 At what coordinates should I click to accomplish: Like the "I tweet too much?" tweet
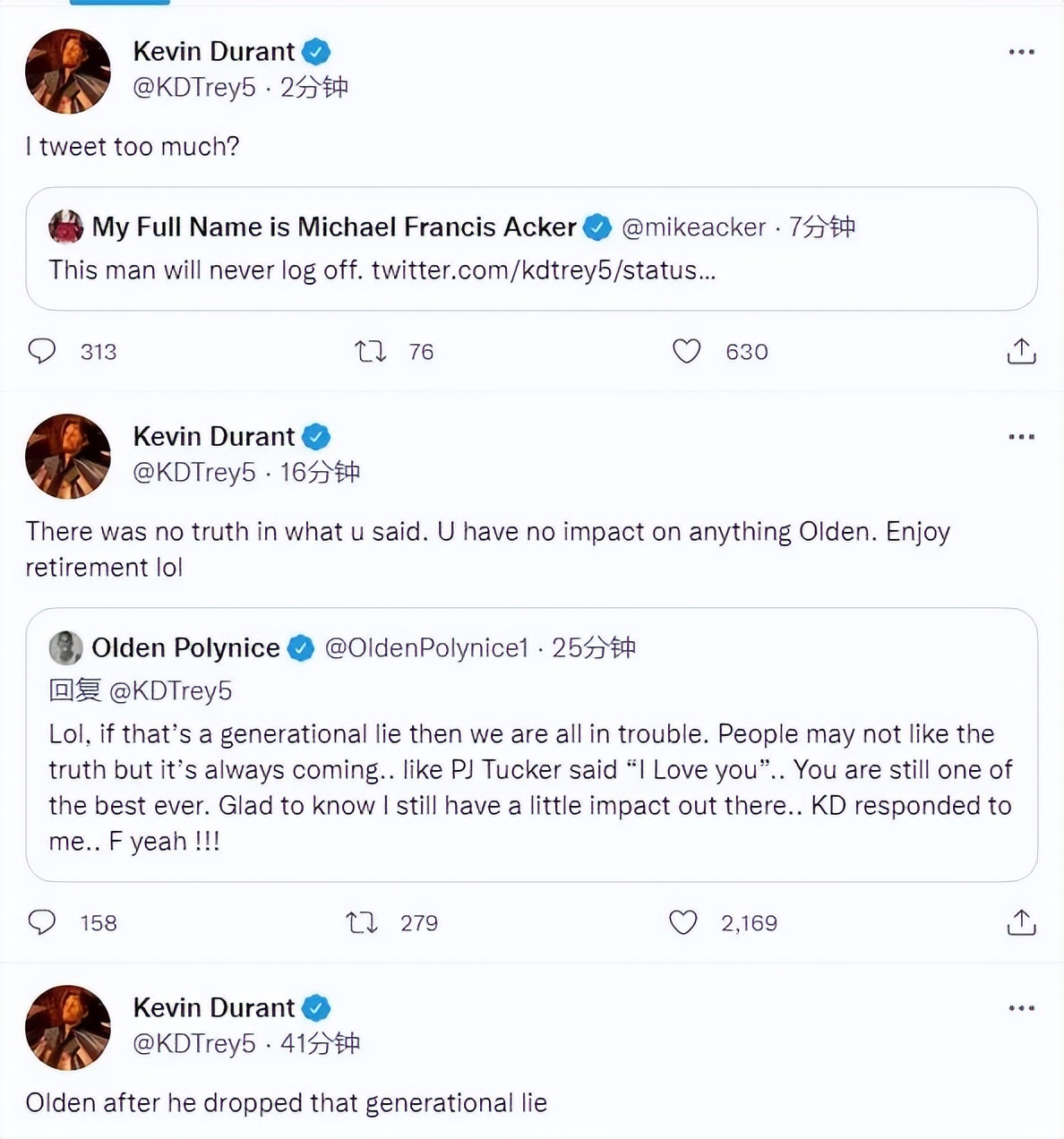(x=686, y=351)
